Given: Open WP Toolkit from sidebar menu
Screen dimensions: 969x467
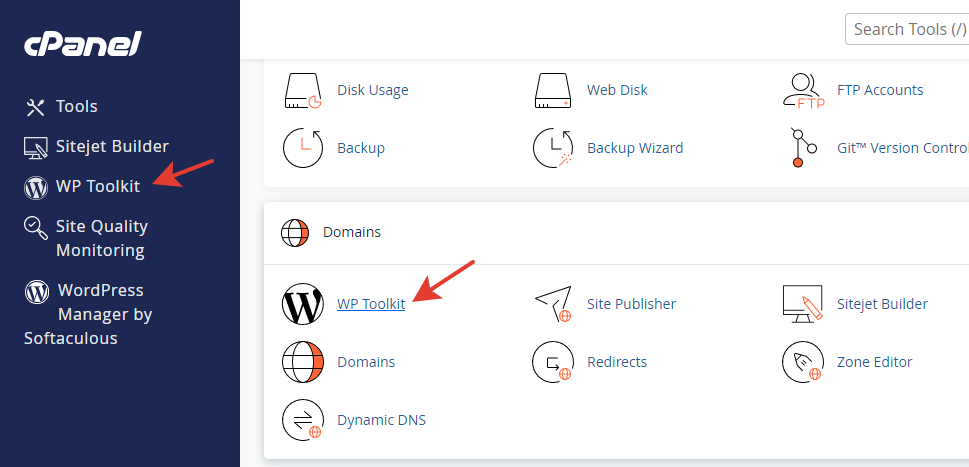Looking at the screenshot, I should (x=98, y=186).
